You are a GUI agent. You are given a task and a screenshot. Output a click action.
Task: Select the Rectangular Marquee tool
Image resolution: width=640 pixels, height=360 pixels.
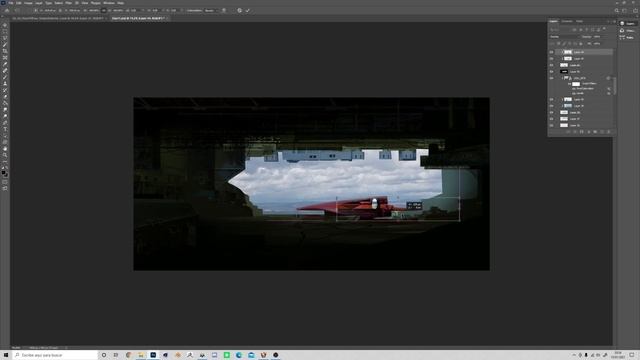(x=5, y=32)
